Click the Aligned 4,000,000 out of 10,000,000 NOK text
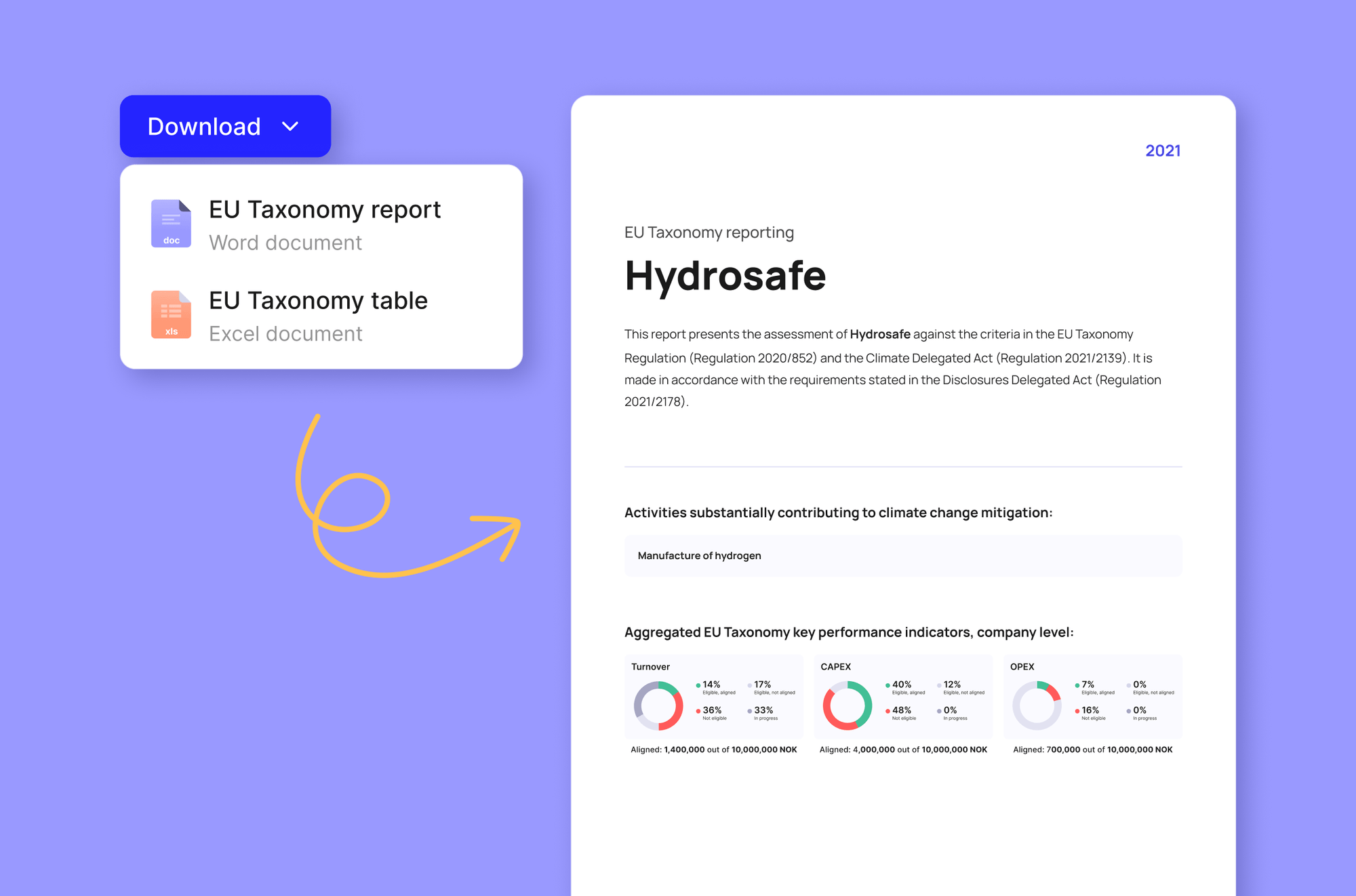 (x=903, y=749)
